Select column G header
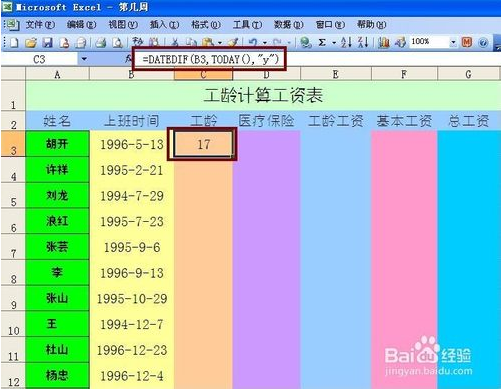 (469, 74)
